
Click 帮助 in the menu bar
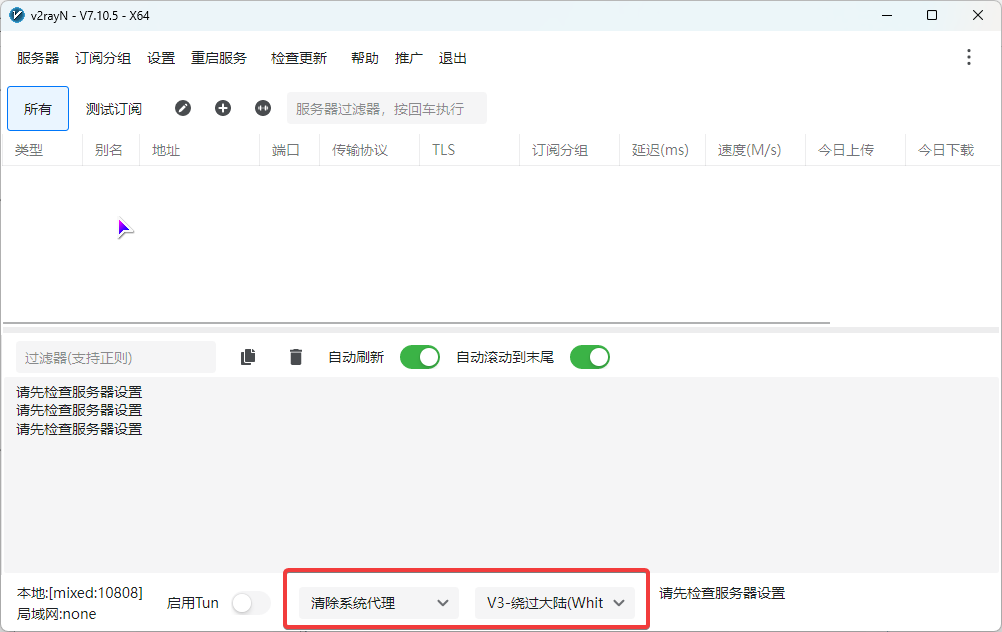(365, 58)
